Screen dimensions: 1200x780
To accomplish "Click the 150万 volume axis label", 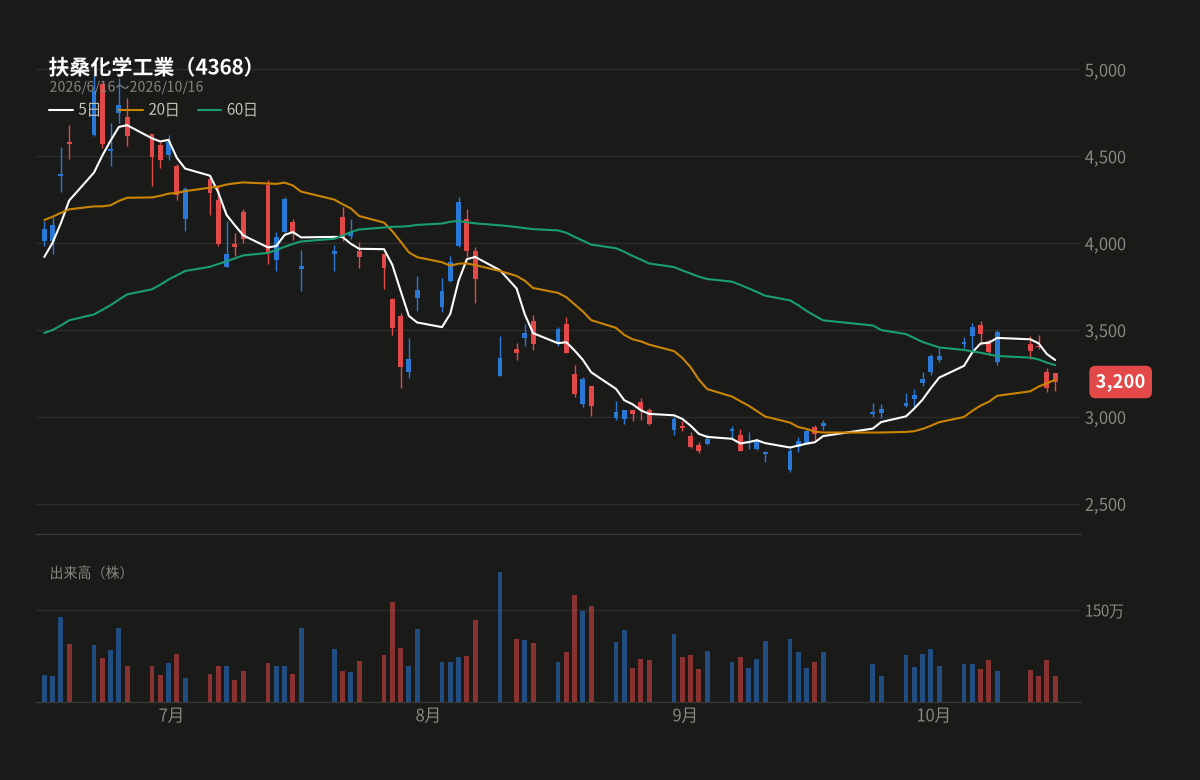I will 1105,611.
